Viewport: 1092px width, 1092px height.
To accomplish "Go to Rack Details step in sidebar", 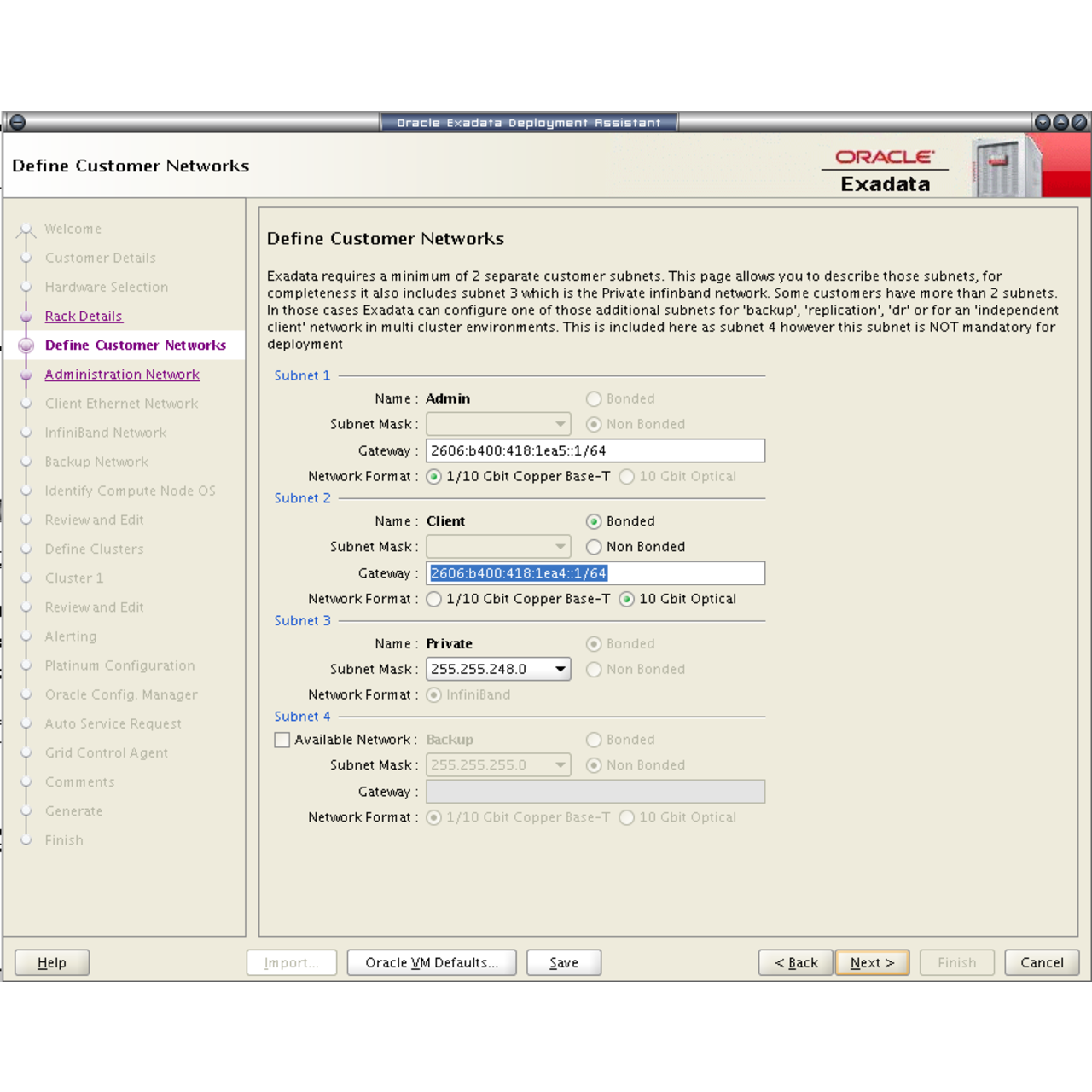I will pyautogui.click(x=84, y=317).
